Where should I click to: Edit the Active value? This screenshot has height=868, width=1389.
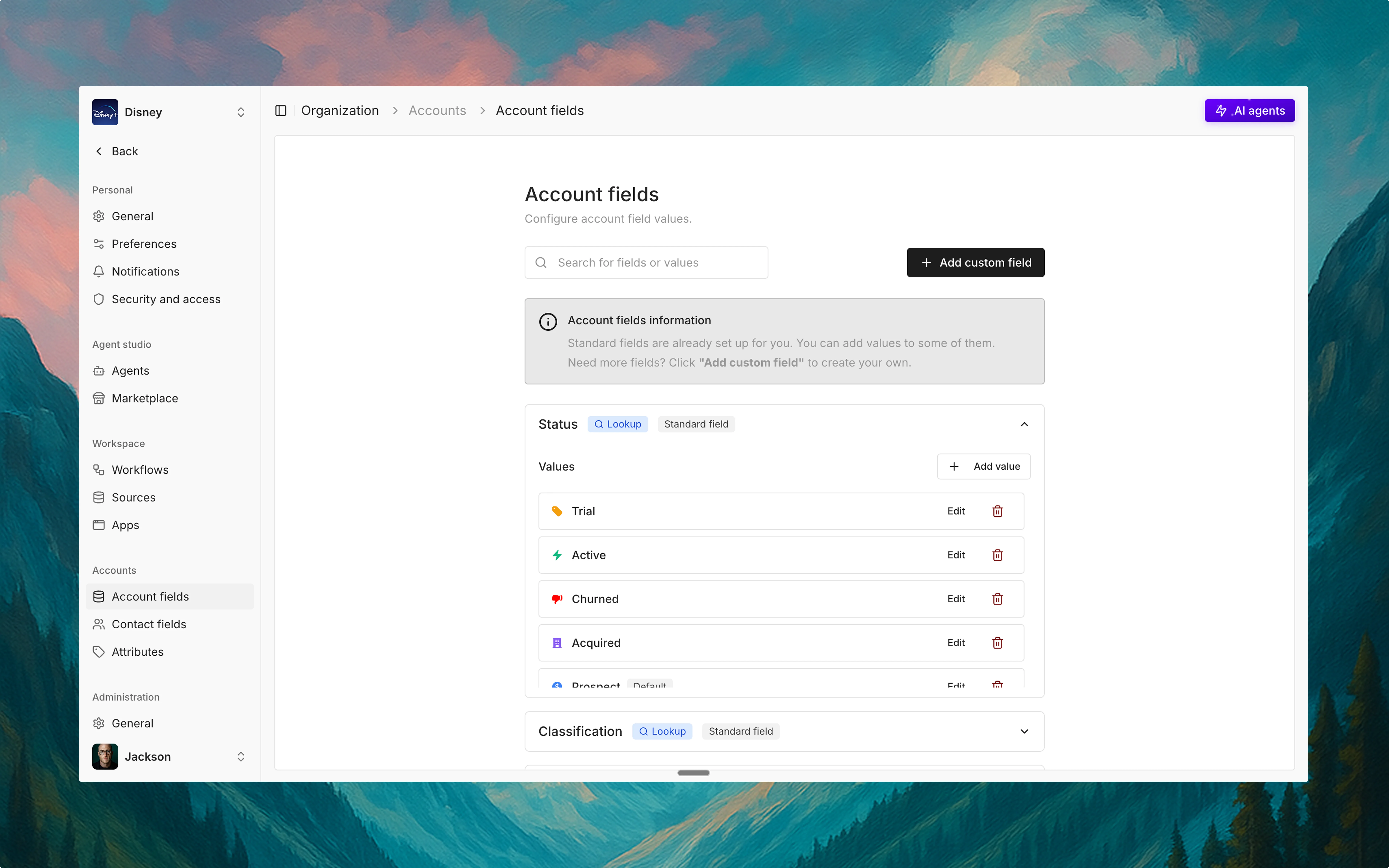[x=956, y=555]
